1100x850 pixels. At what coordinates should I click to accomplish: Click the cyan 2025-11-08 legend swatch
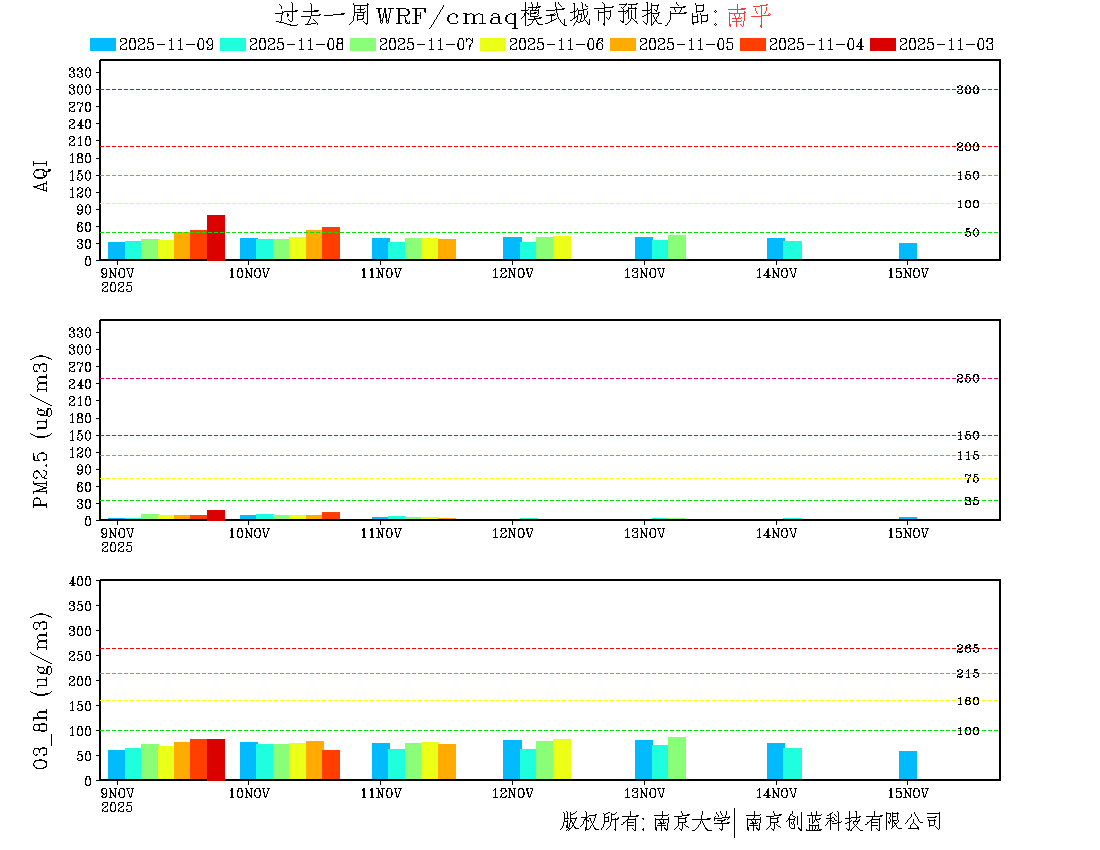click(233, 44)
